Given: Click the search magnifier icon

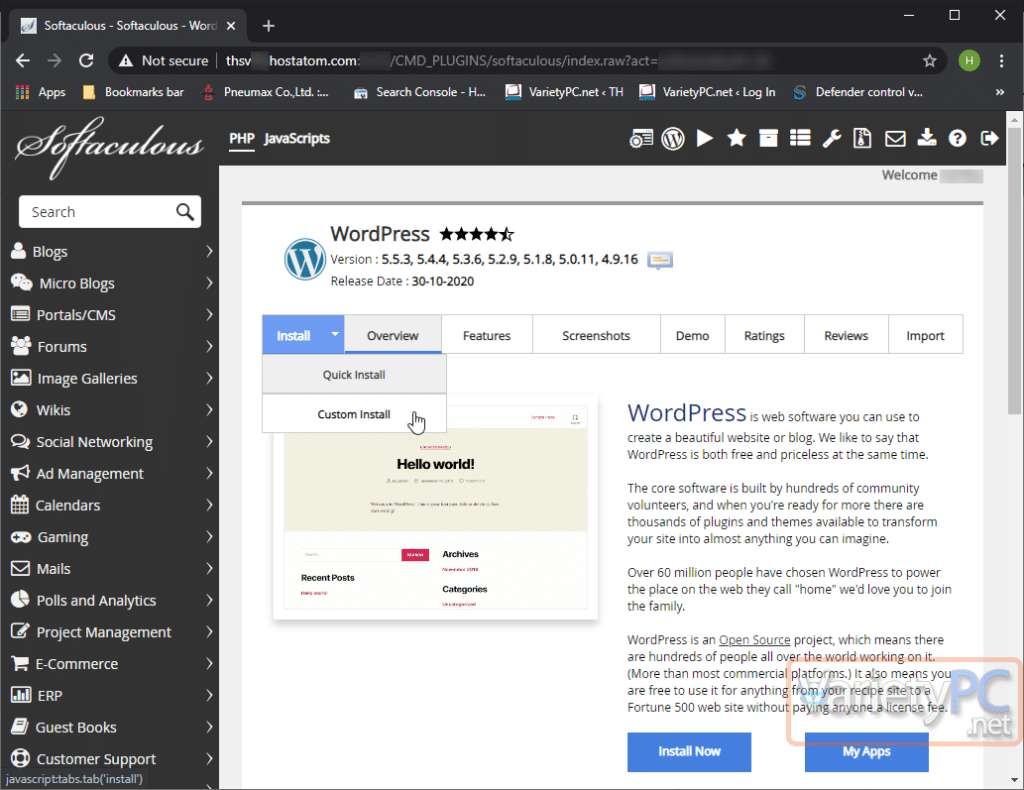Looking at the screenshot, I should 185,212.
